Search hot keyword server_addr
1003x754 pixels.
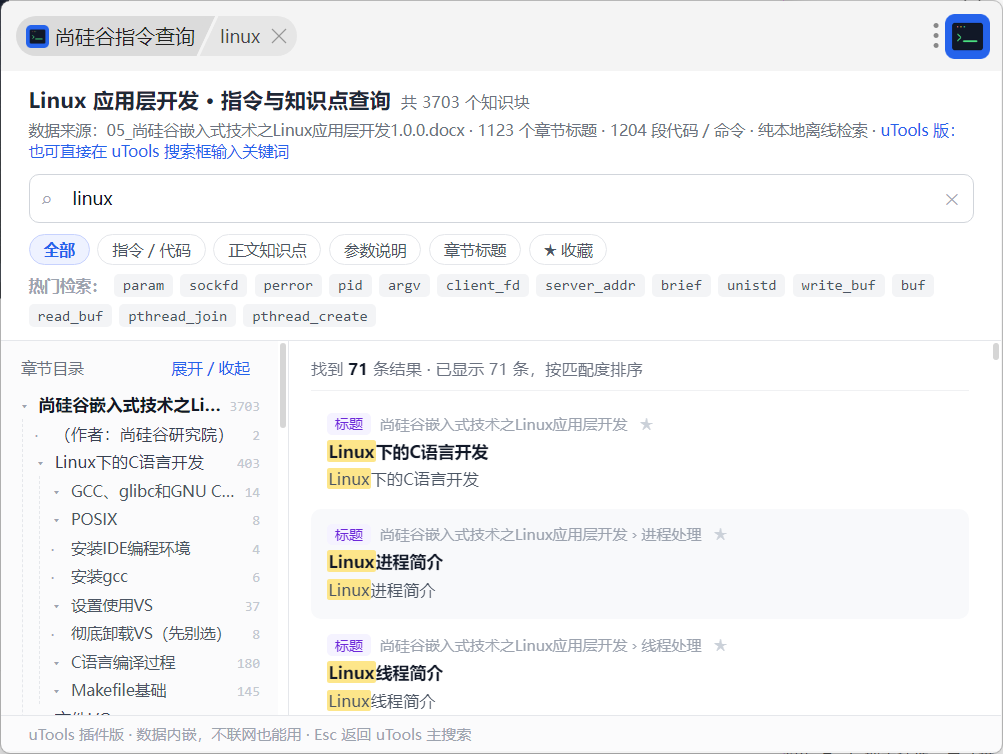(590, 285)
